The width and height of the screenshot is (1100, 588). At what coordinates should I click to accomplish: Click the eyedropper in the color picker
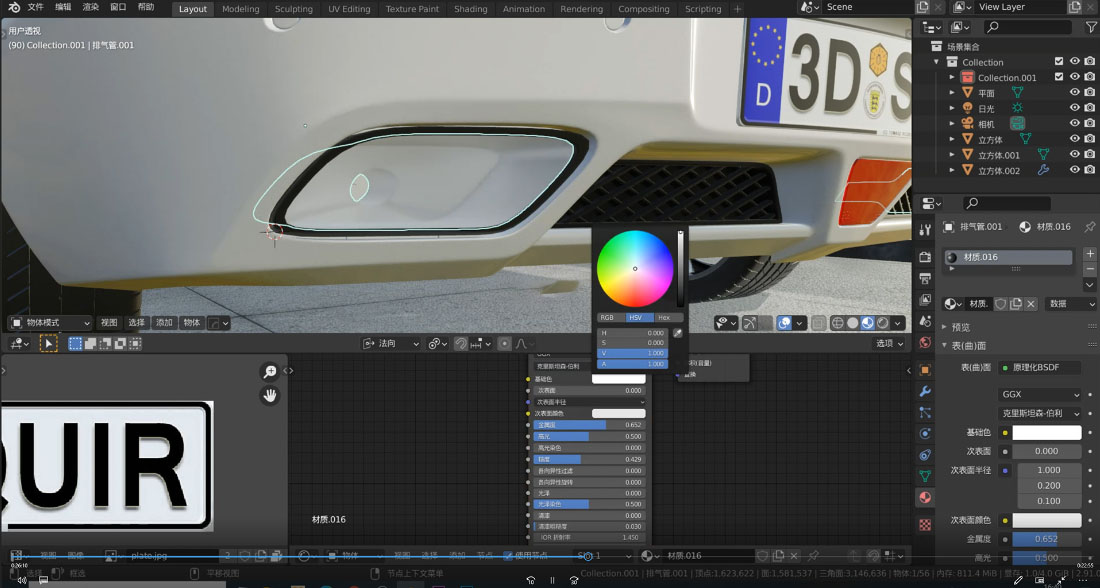(x=678, y=333)
